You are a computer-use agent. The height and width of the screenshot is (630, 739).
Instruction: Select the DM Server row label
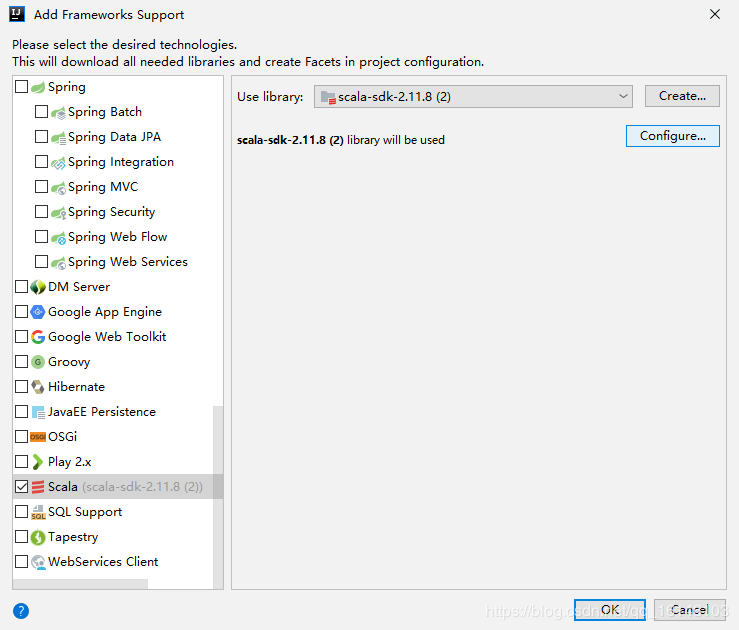[x=79, y=287]
